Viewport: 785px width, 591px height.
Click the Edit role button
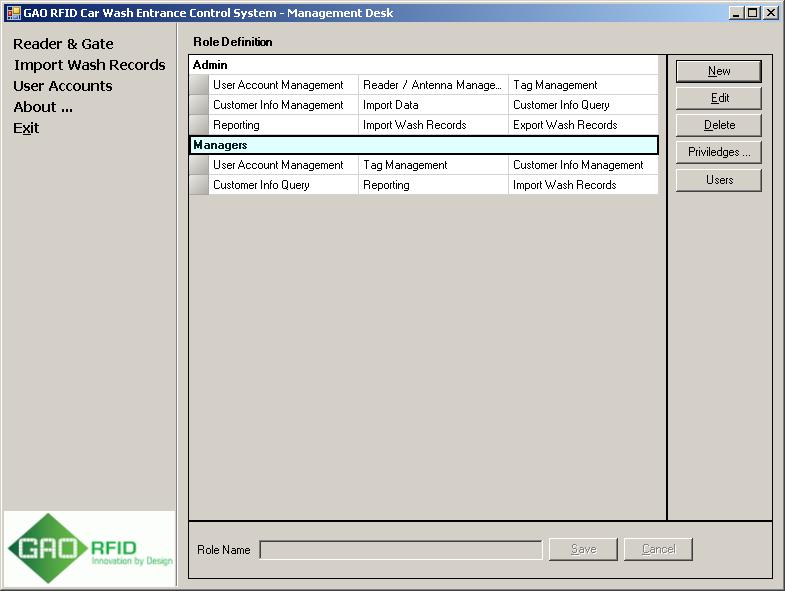point(718,98)
